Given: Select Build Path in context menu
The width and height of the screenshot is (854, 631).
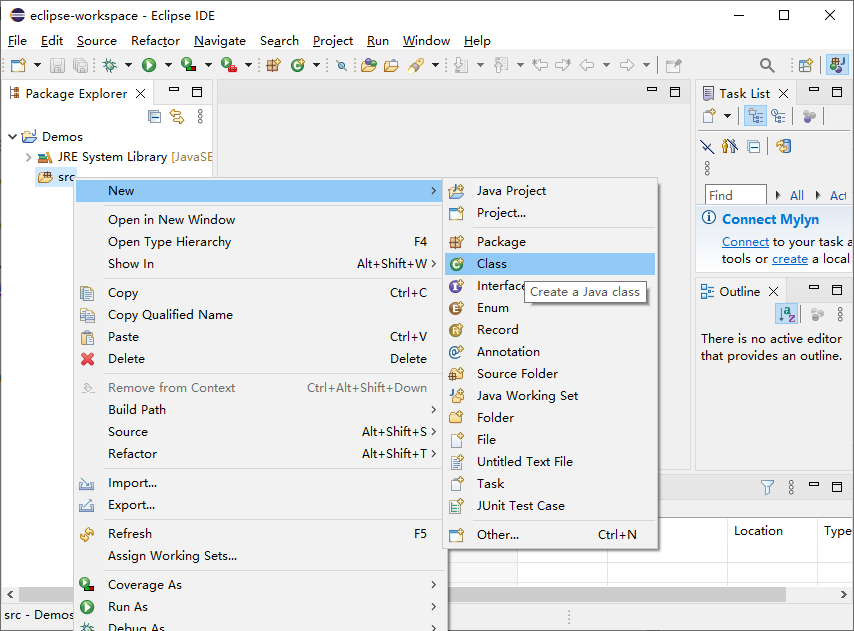Looking at the screenshot, I should tap(259, 410).
